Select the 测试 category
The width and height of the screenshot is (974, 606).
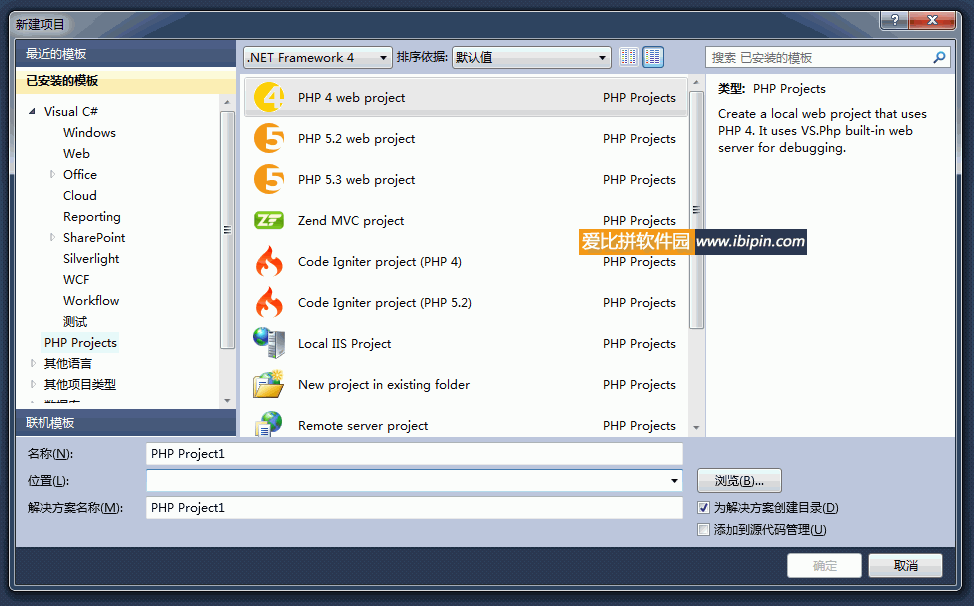(75, 322)
